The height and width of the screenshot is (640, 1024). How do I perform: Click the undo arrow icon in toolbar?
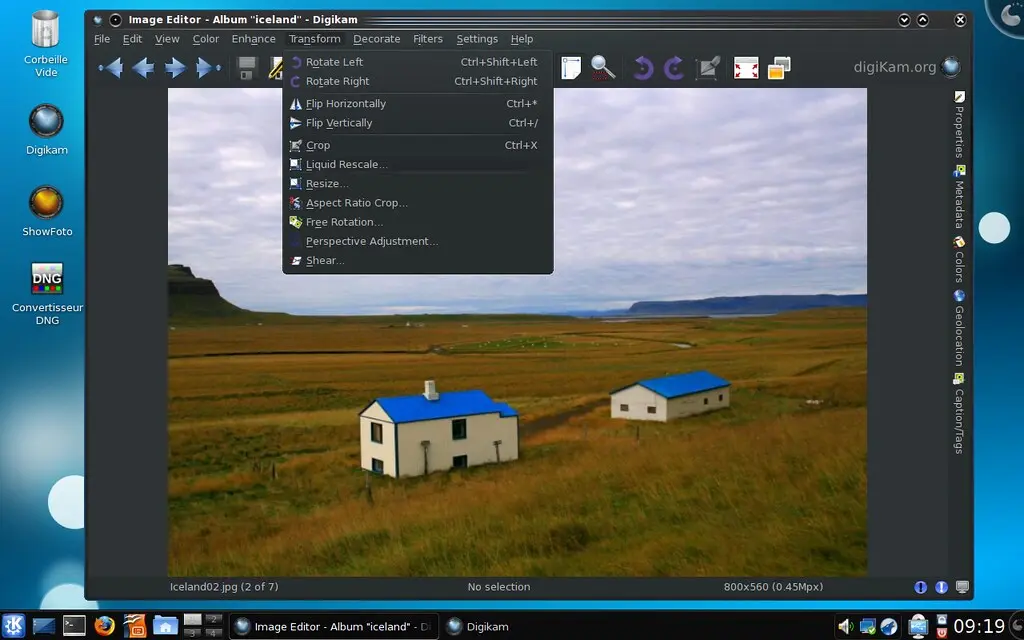tap(643, 68)
